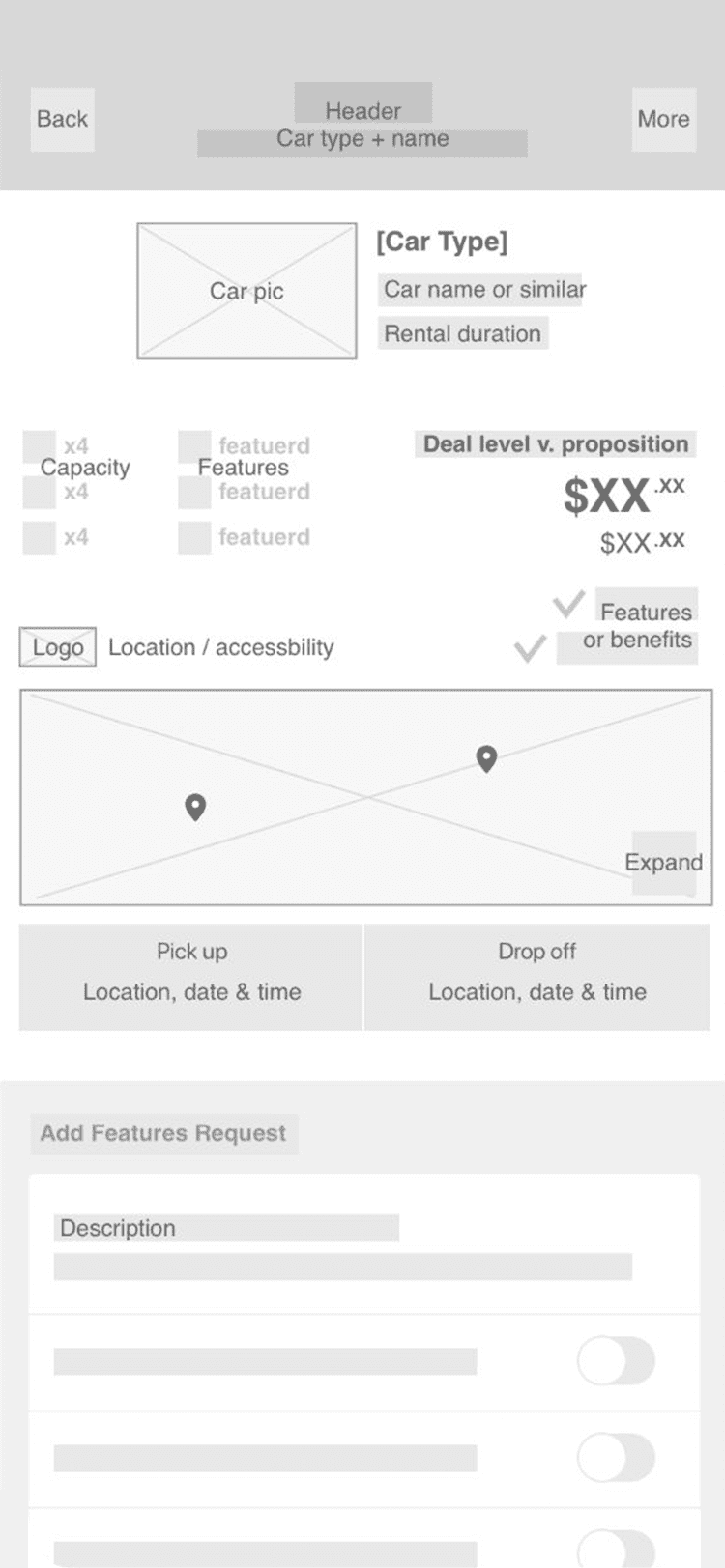
Task: Click the top Capacity x4 icon square
Action: [39, 446]
